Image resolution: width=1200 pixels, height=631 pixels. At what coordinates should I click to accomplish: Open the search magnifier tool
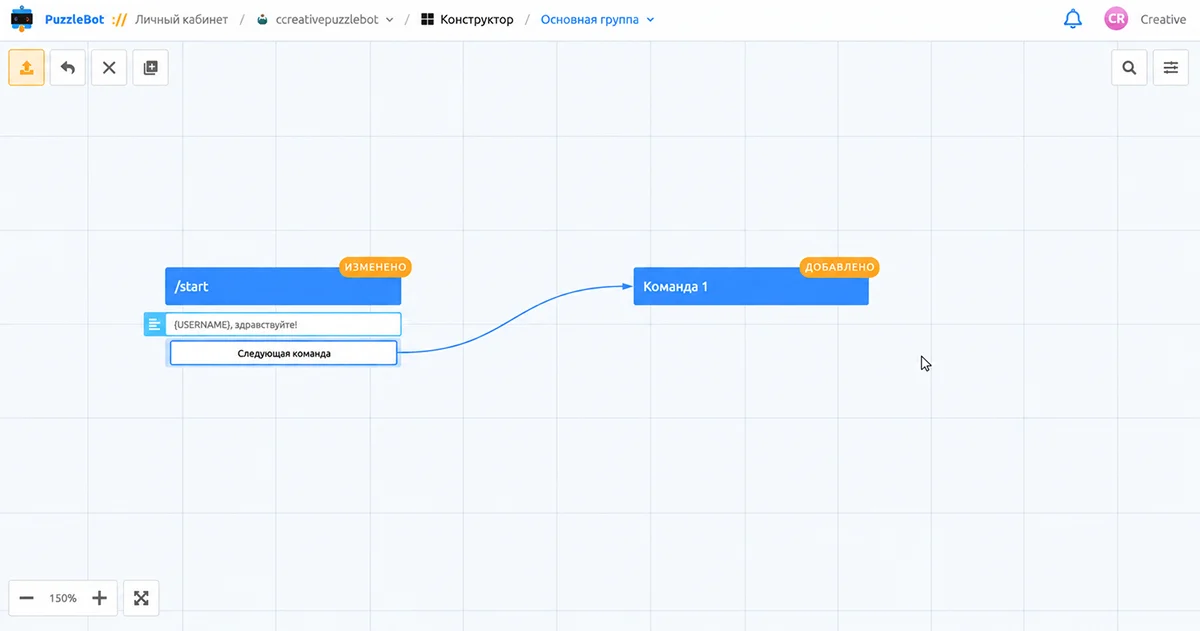click(x=1129, y=68)
